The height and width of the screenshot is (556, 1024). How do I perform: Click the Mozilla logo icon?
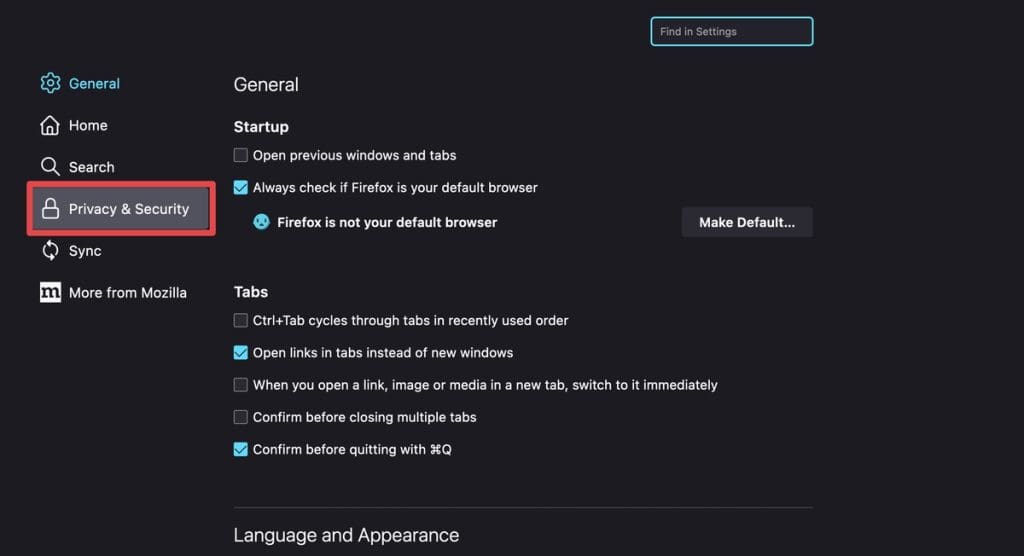(50, 293)
